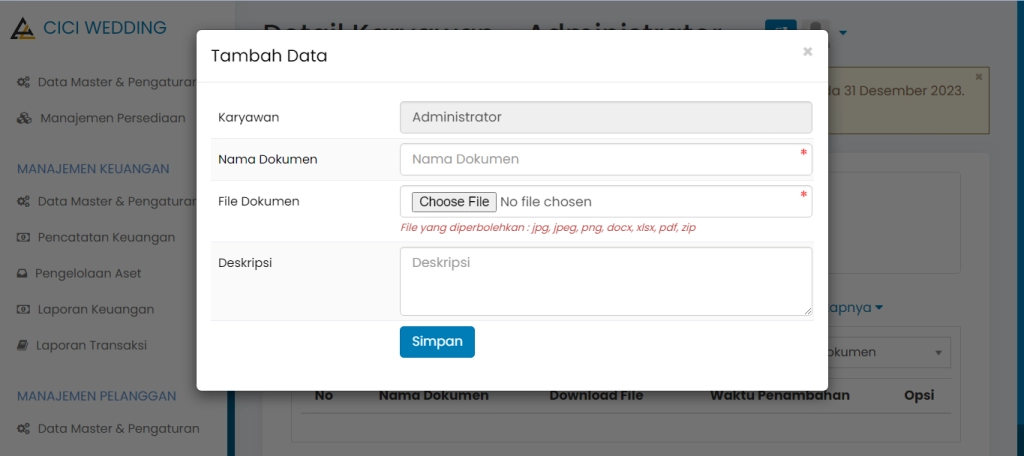This screenshot has height=456, width=1024.
Task: Click the Pencatatan Keuangan money icon
Action: [23, 238]
